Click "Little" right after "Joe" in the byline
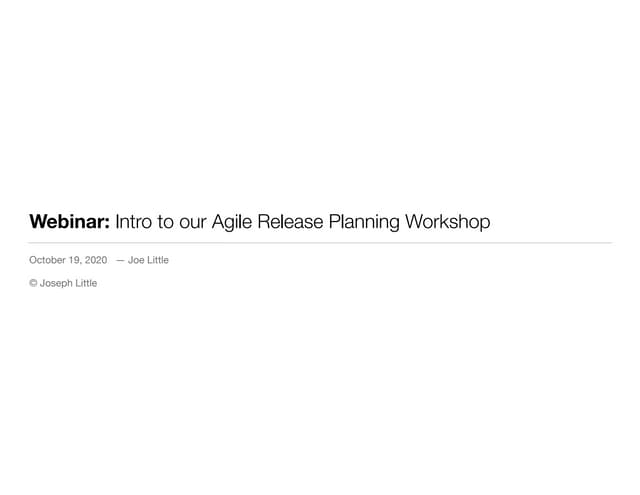640x495 pixels. coord(158,260)
